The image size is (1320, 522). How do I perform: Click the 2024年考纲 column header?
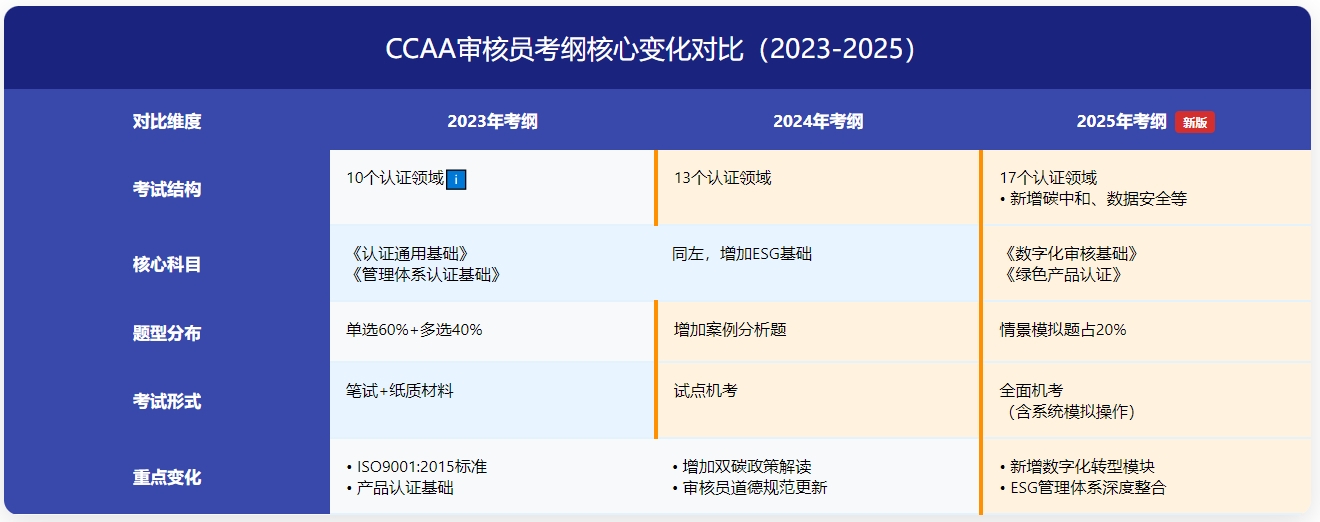(x=818, y=121)
